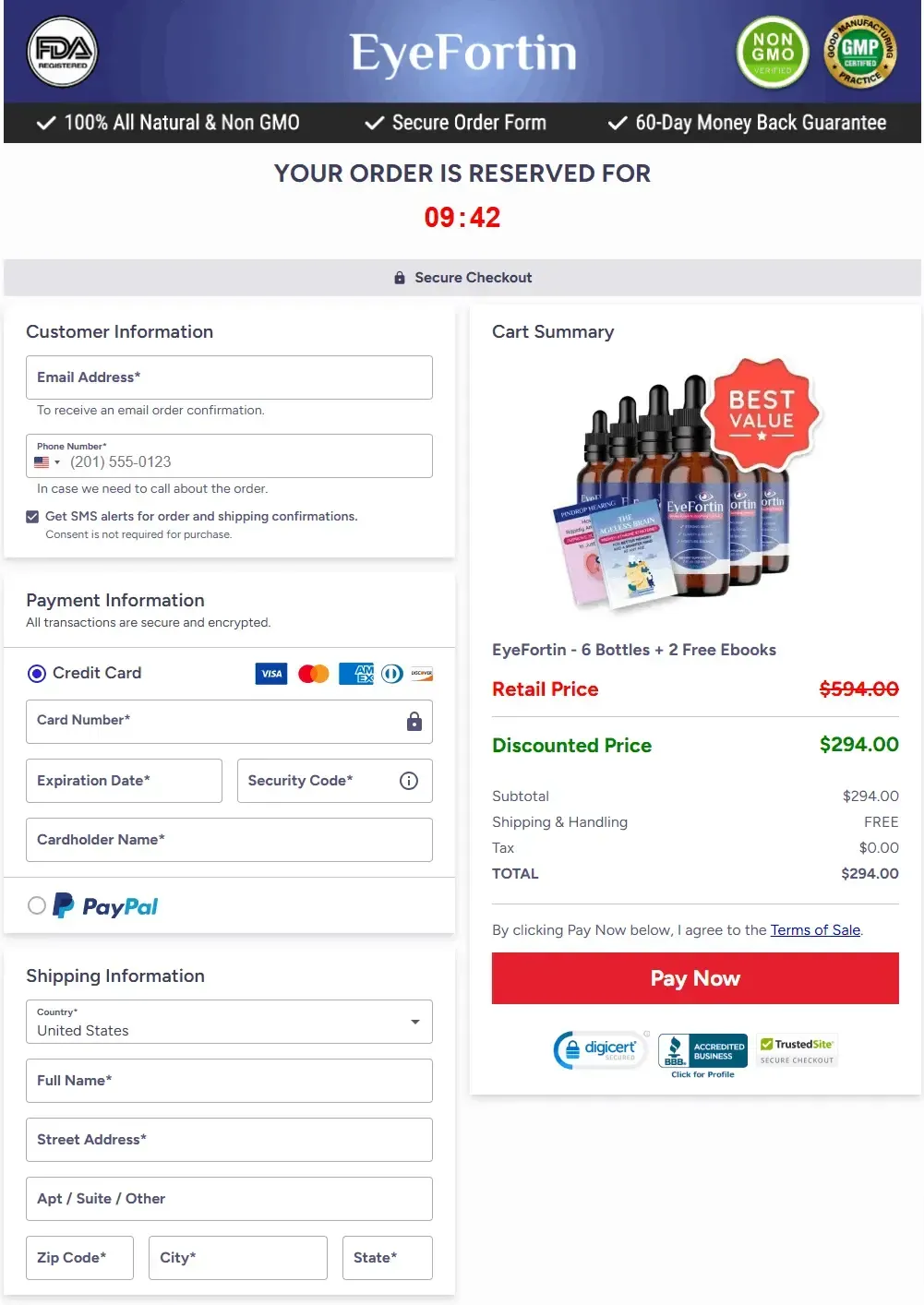Open the phone country flag dropdown
The width and height of the screenshot is (924, 1305).
click(x=47, y=462)
